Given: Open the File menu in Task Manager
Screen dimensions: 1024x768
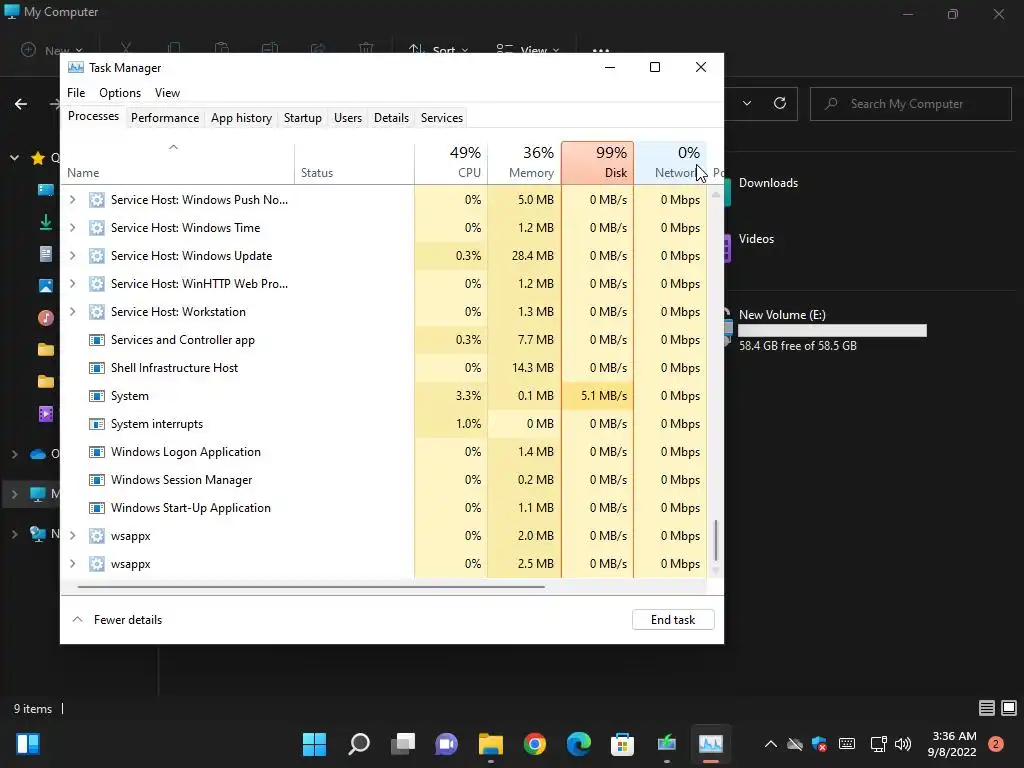Looking at the screenshot, I should [76, 93].
